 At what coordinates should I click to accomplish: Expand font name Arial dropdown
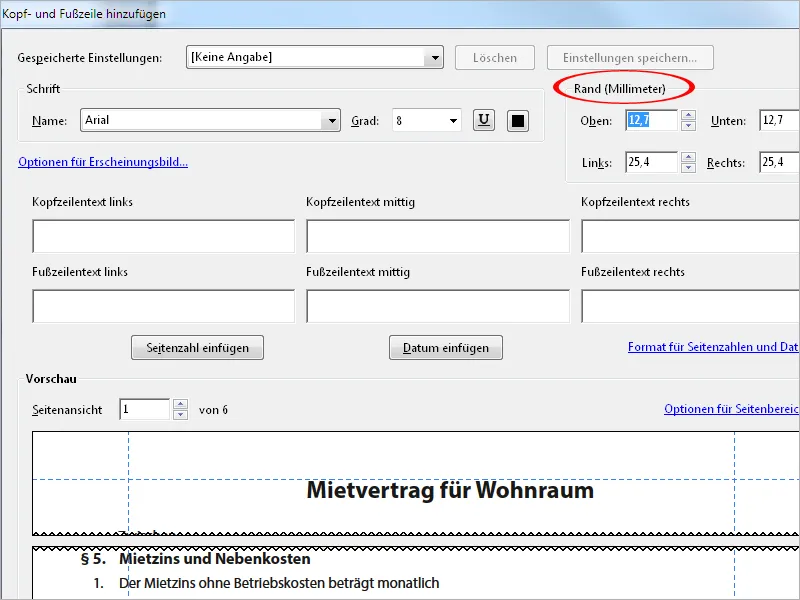[x=332, y=121]
